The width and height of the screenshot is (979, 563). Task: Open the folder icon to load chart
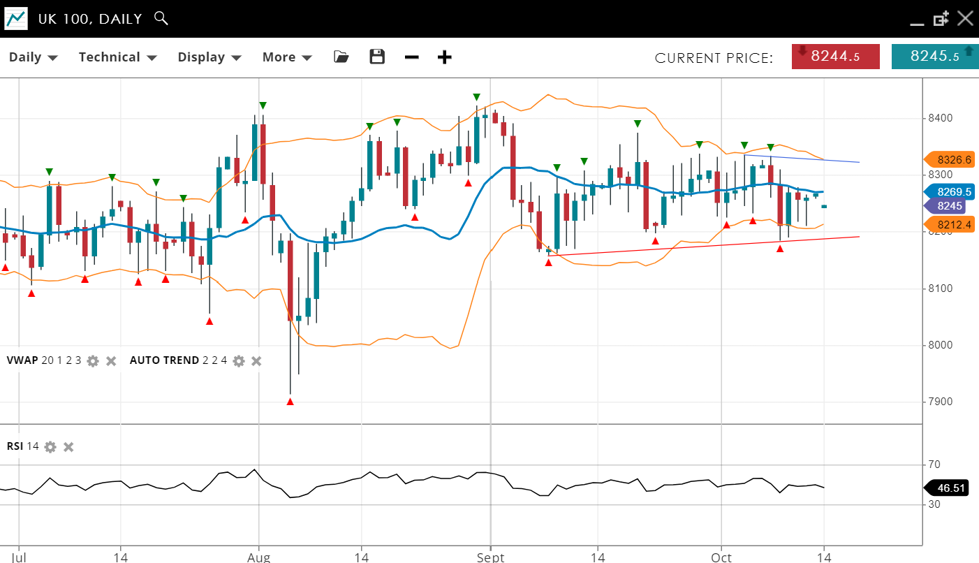point(342,57)
